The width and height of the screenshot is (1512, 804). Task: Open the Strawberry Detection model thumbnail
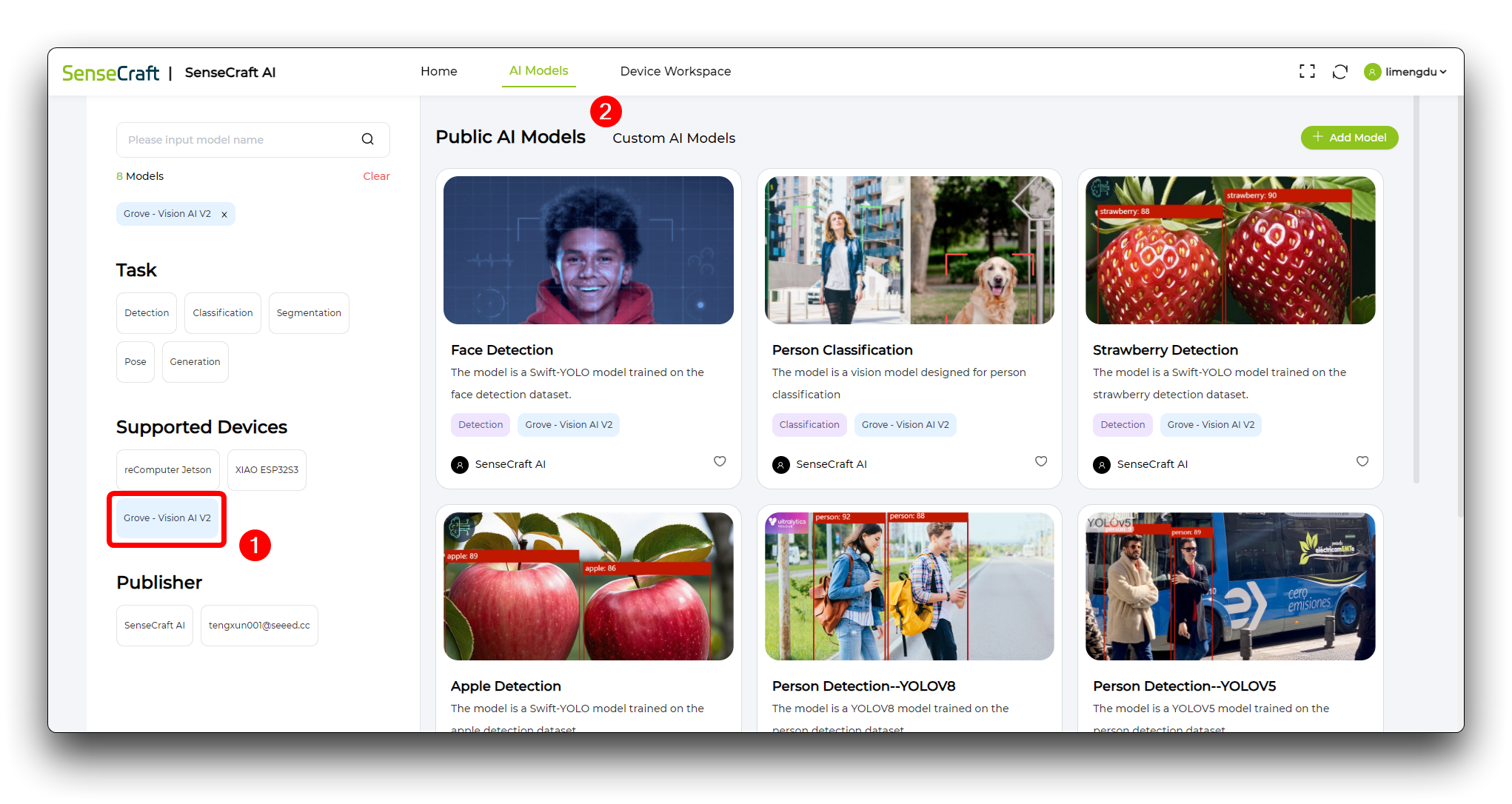tap(1231, 250)
